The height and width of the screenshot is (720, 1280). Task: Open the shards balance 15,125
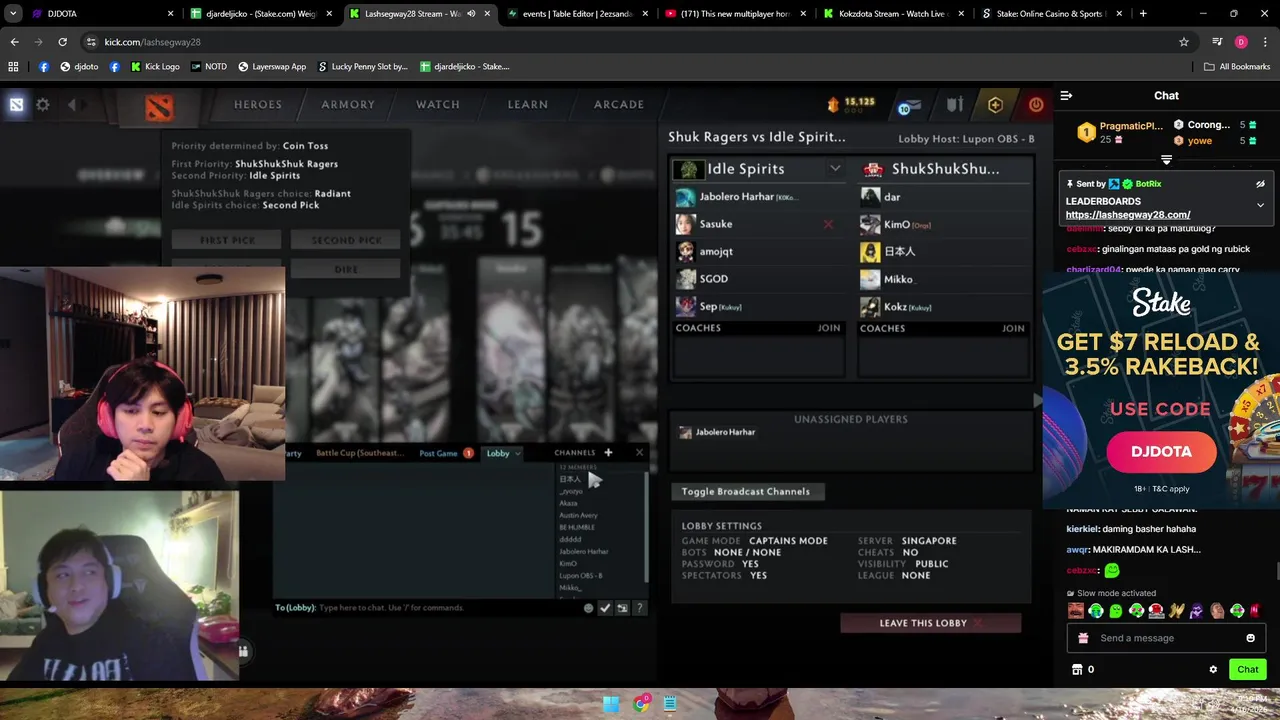pos(851,103)
